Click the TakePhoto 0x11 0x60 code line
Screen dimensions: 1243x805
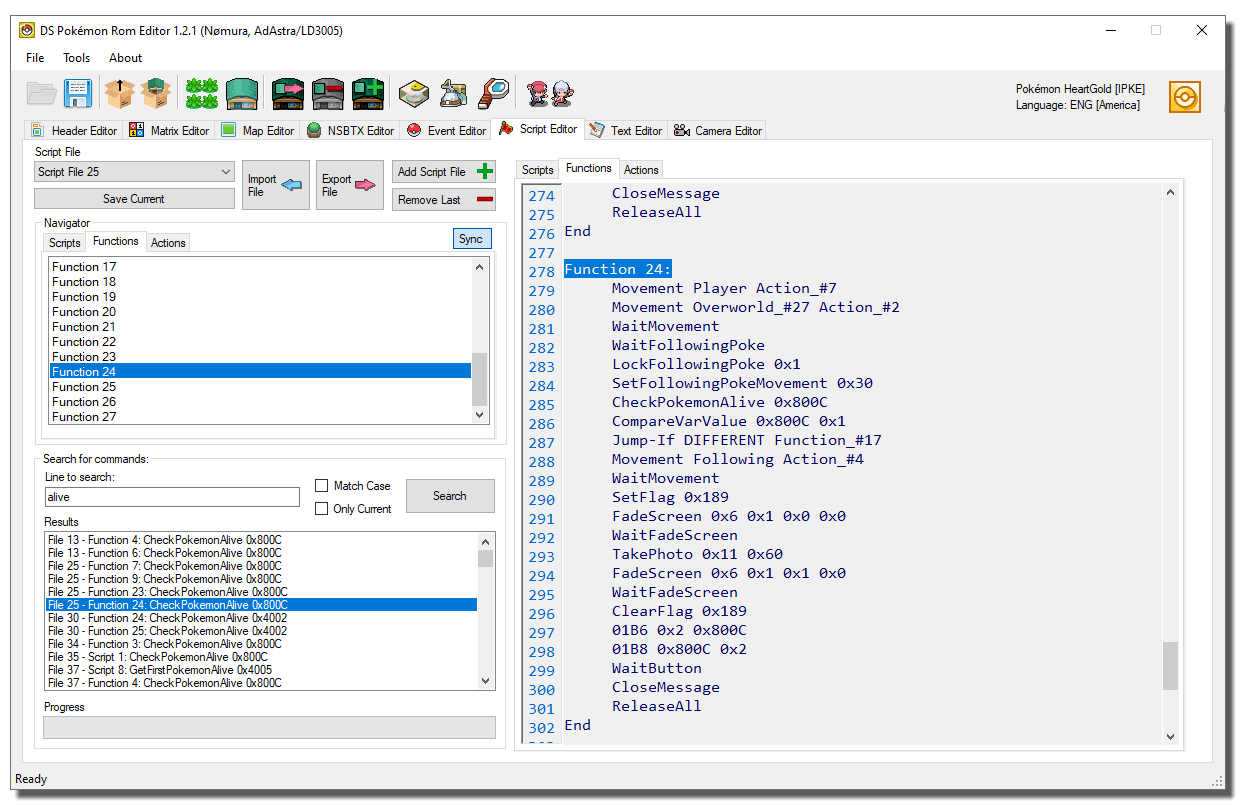697,554
